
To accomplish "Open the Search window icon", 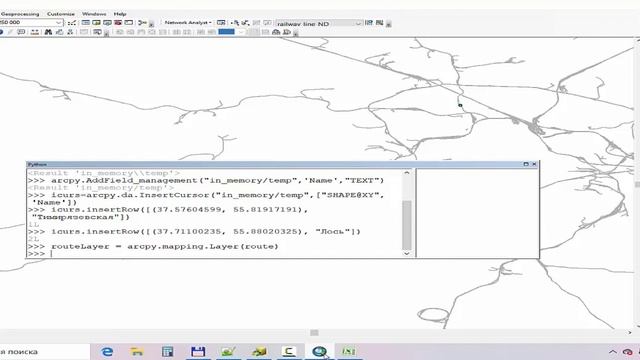I will click(x=107, y=22).
